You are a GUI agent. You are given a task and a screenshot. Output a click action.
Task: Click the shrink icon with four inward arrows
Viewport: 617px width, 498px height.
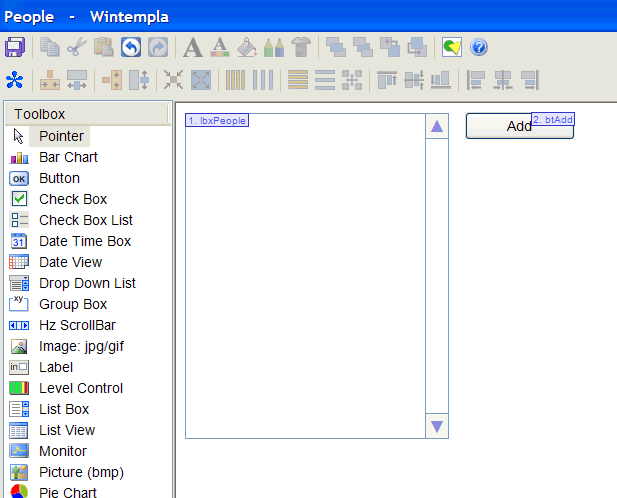(174, 80)
